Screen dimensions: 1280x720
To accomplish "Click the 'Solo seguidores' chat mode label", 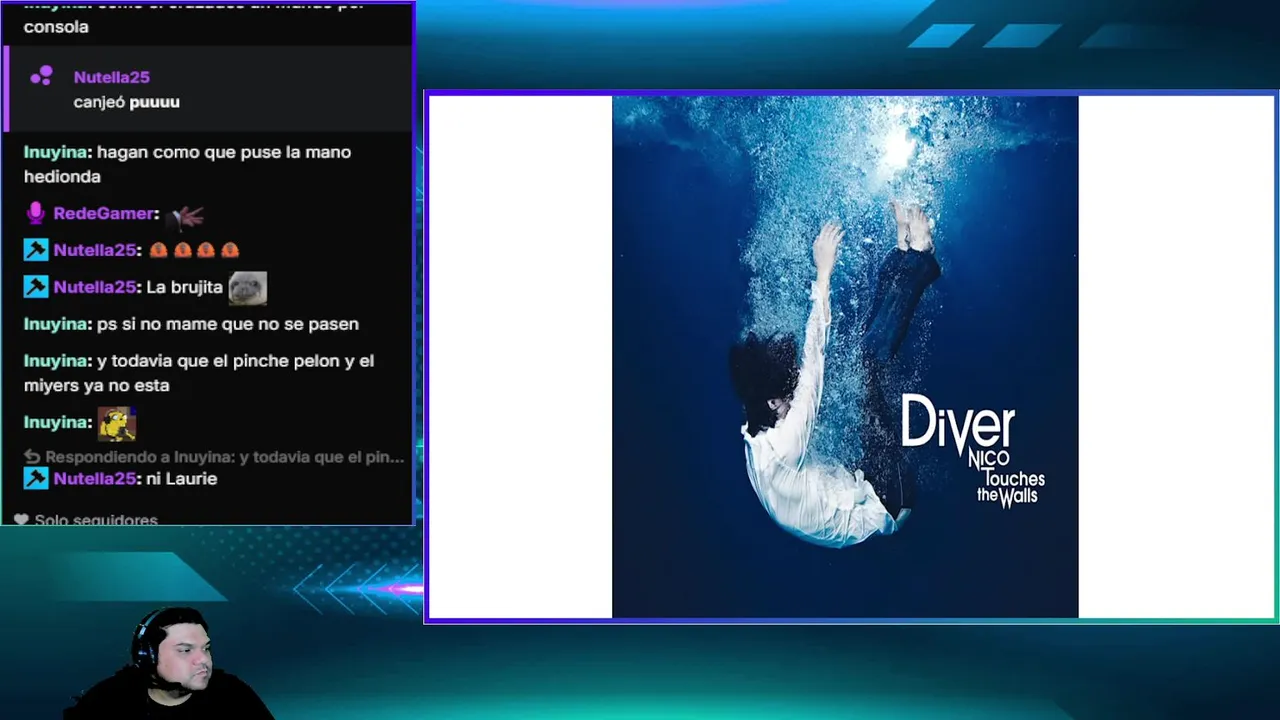I will 96,520.
